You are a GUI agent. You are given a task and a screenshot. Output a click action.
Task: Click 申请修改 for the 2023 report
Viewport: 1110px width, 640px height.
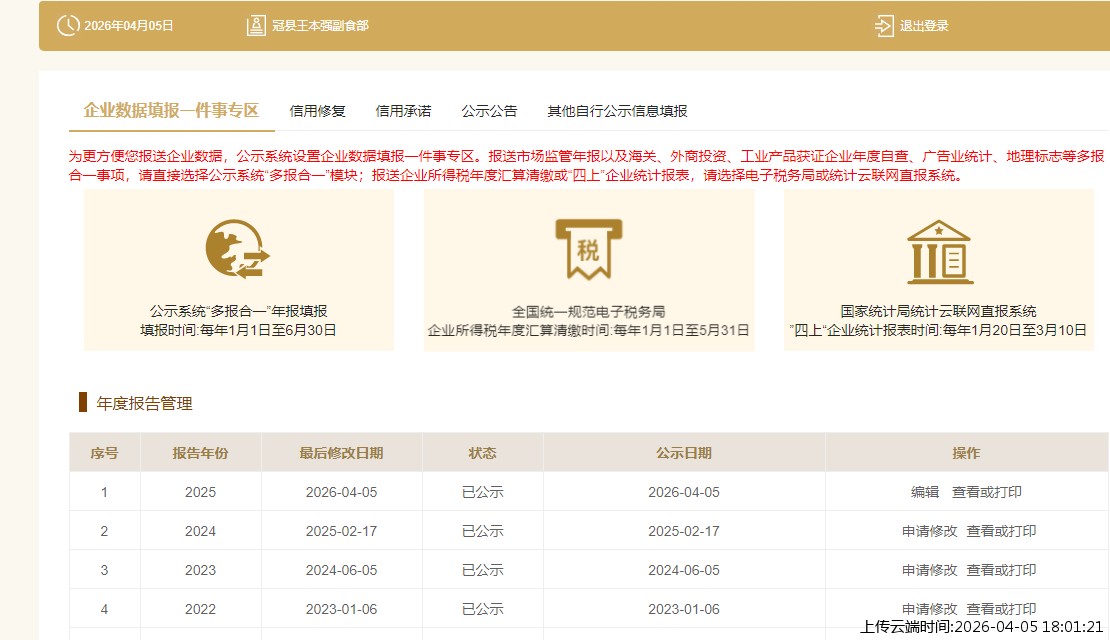pyautogui.click(x=932, y=570)
